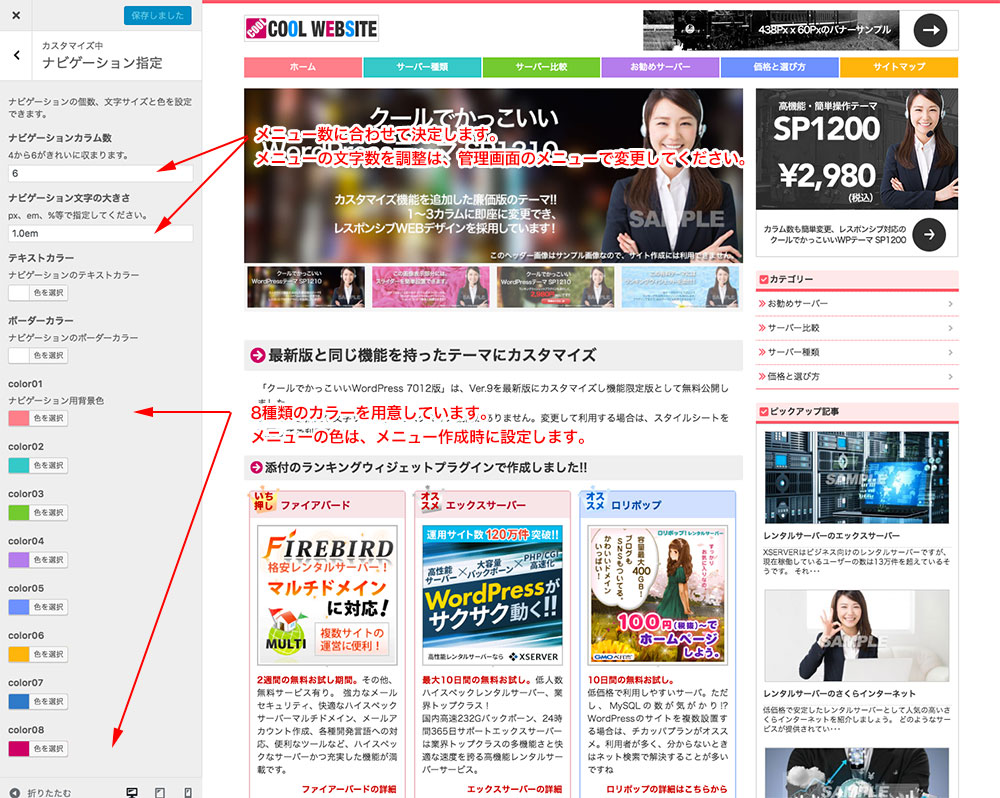This screenshot has height=798, width=1000.
Task: Open レンタルサーバーのさくらインターネット article
Action: tap(839, 693)
